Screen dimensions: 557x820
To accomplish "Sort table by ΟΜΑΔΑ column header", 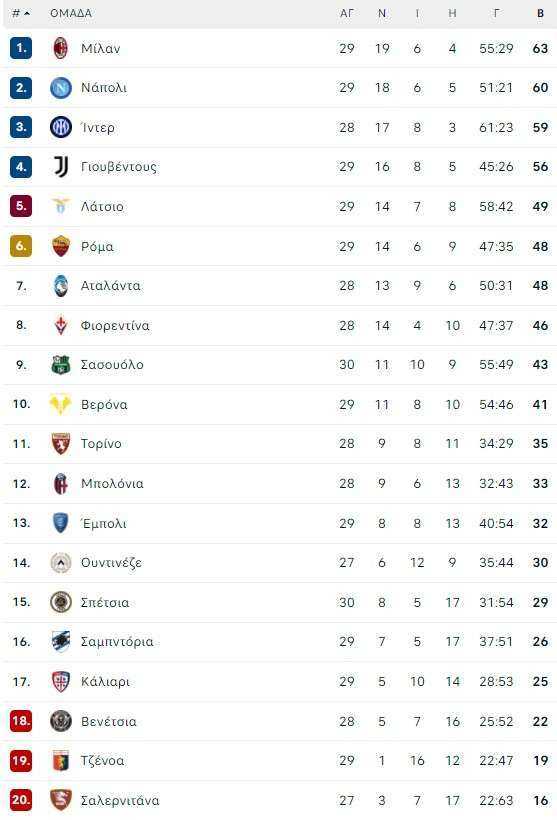I will 71,13.
